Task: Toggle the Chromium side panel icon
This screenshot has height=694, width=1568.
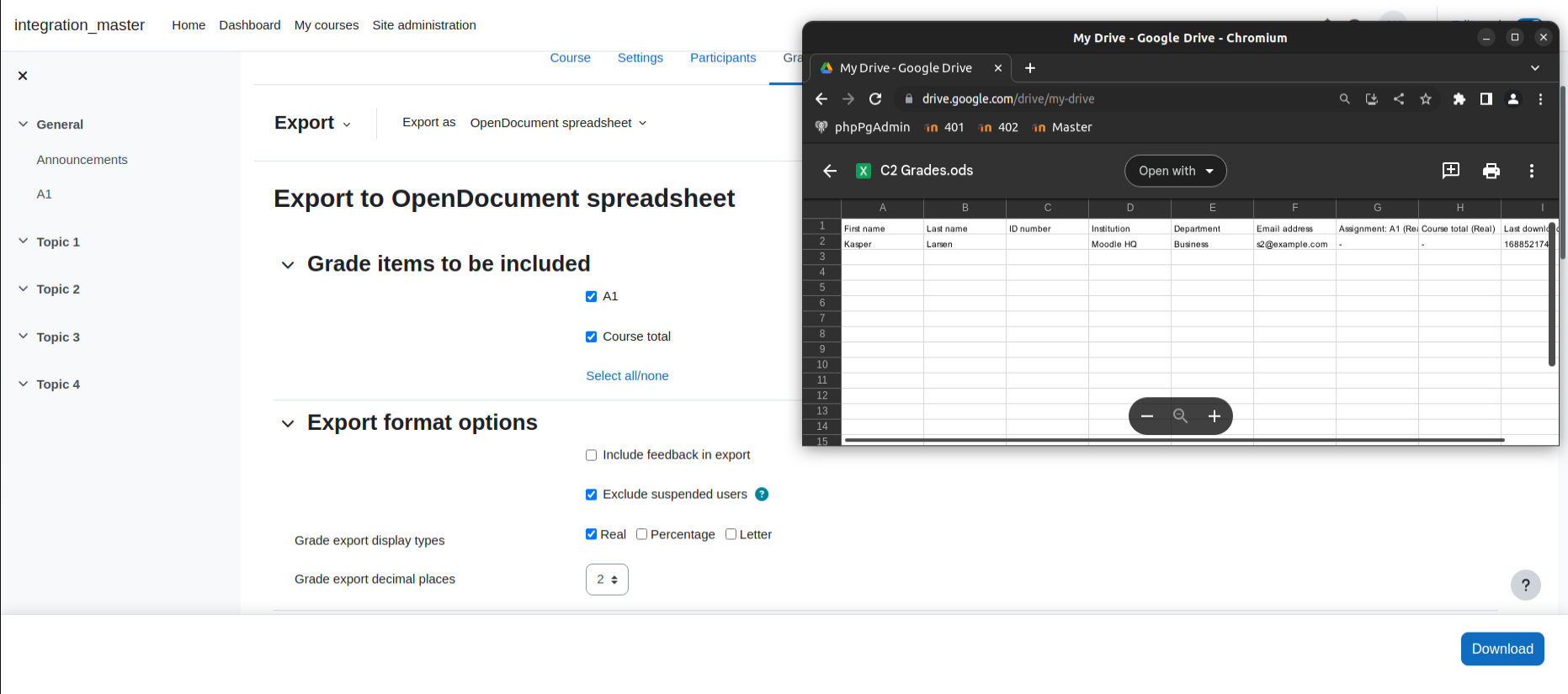Action: tap(1486, 99)
